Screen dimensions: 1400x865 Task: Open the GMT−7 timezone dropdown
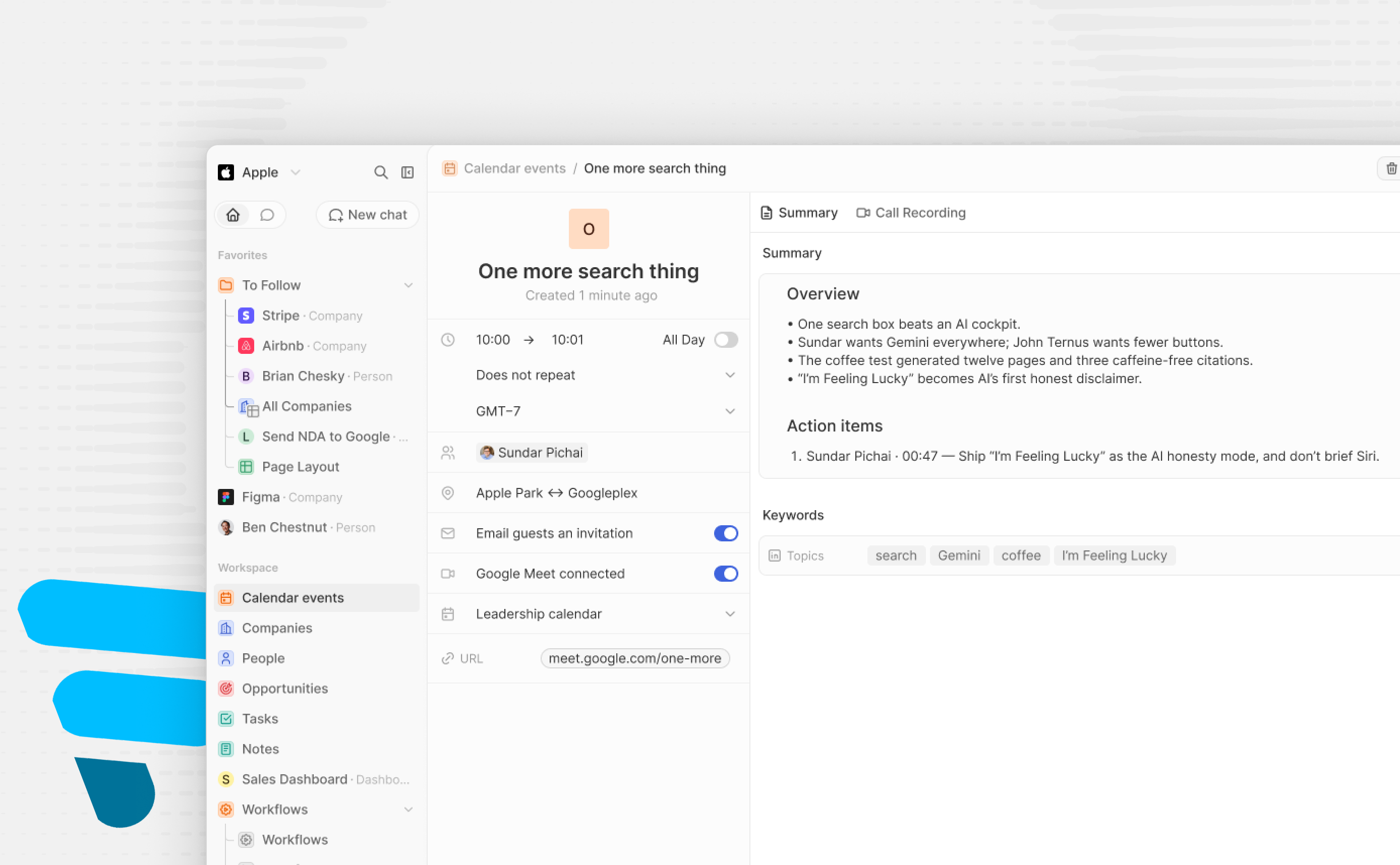point(606,411)
